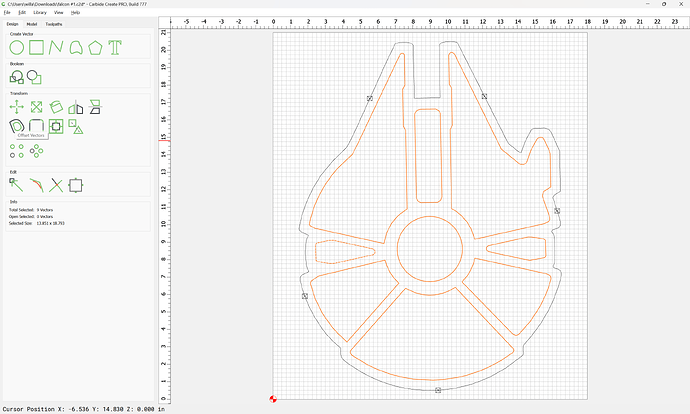The height and width of the screenshot is (414, 690).
Task: Open the Circular Array tool
Action: [x=36, y=151]
